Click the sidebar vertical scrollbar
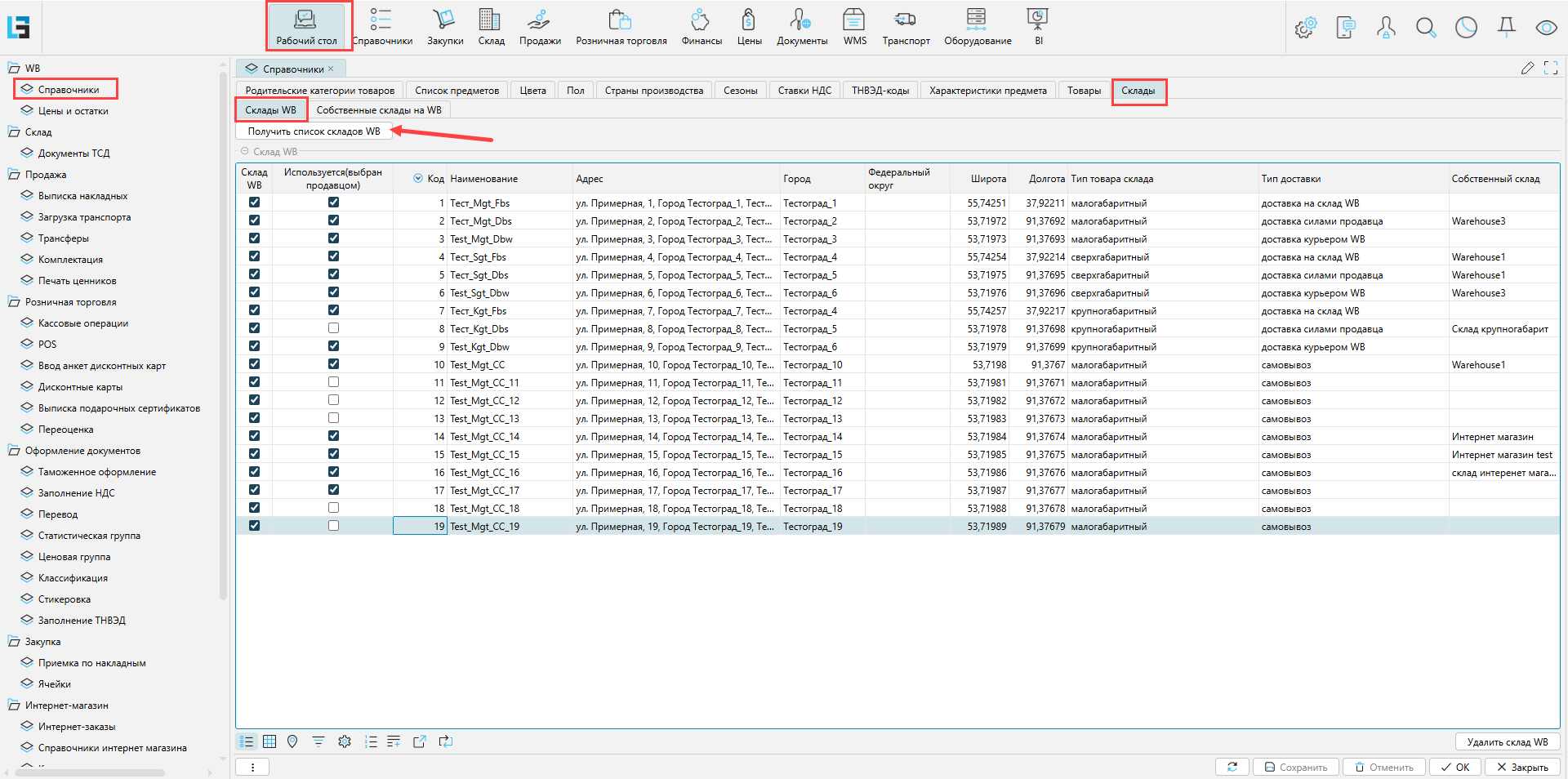This screenshot has width=1568, height=779. coord(224,327)
